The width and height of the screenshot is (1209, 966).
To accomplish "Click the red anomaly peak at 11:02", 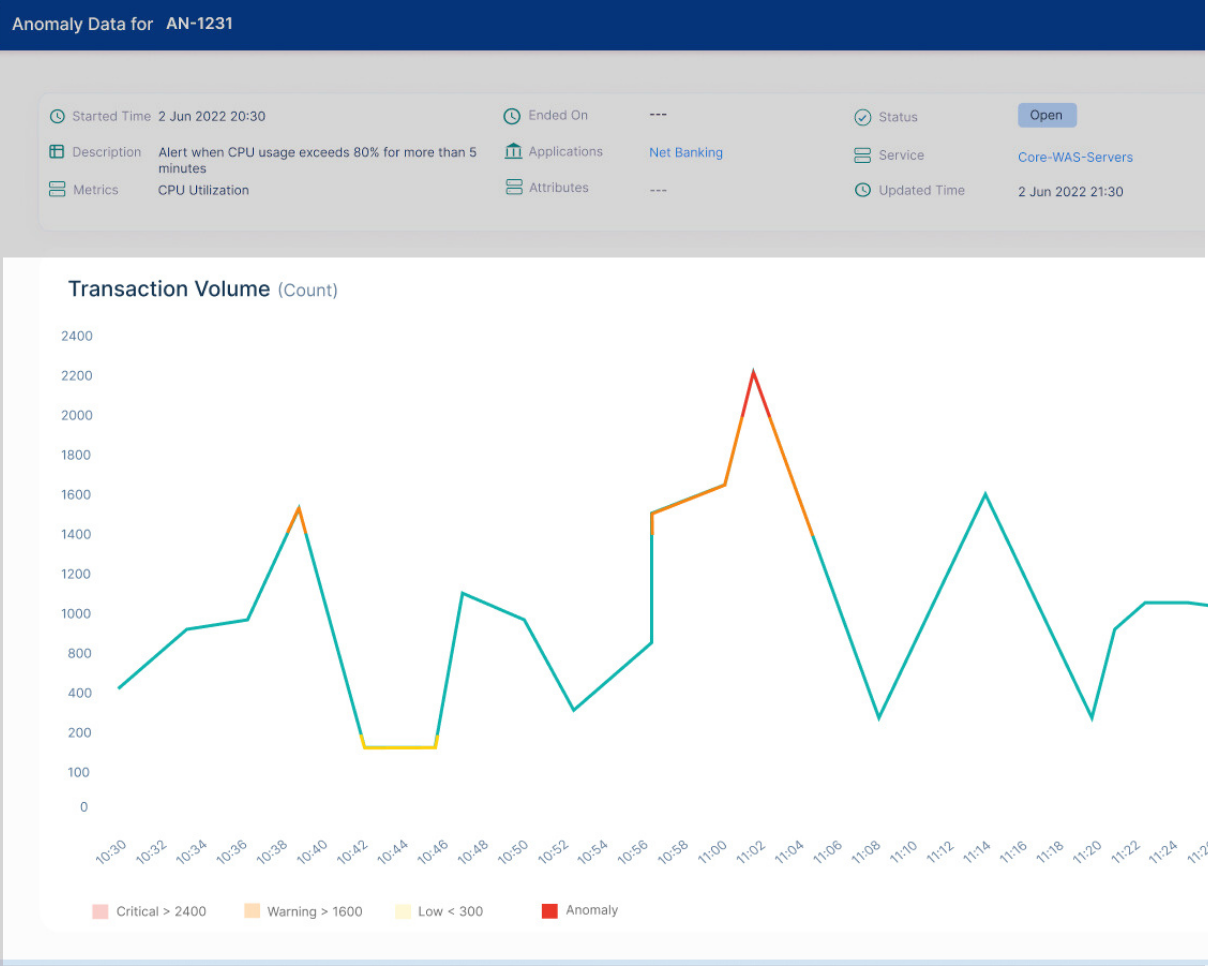I will [x=753, y=376].
